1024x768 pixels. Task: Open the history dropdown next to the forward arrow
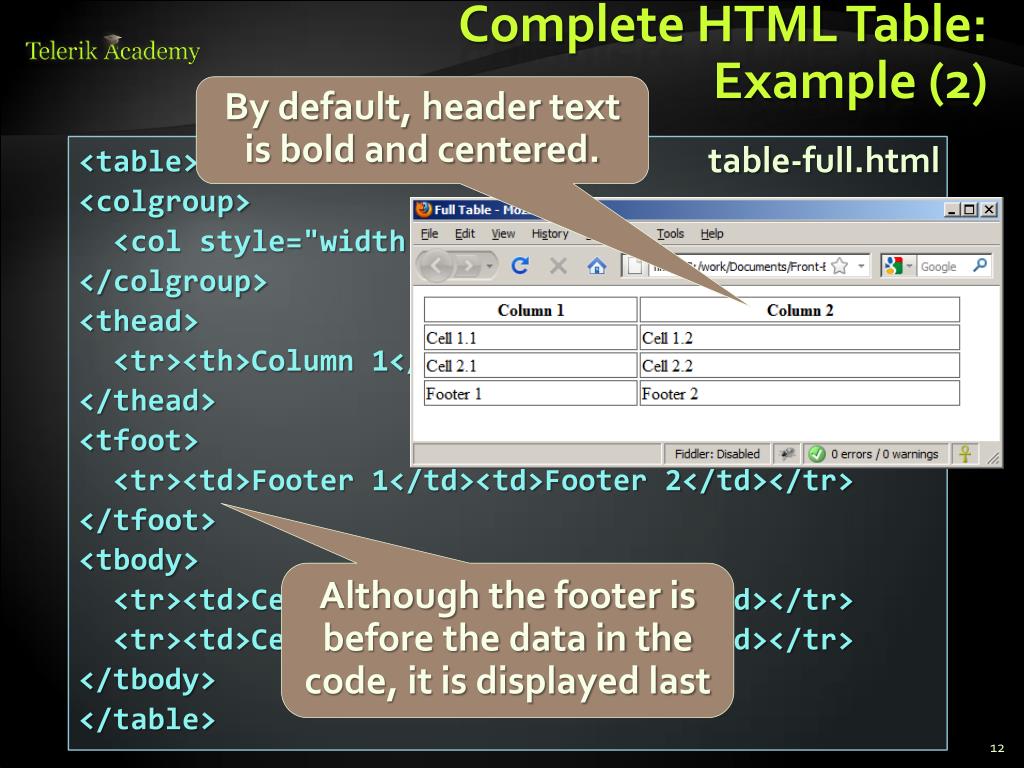pos(489,266)
